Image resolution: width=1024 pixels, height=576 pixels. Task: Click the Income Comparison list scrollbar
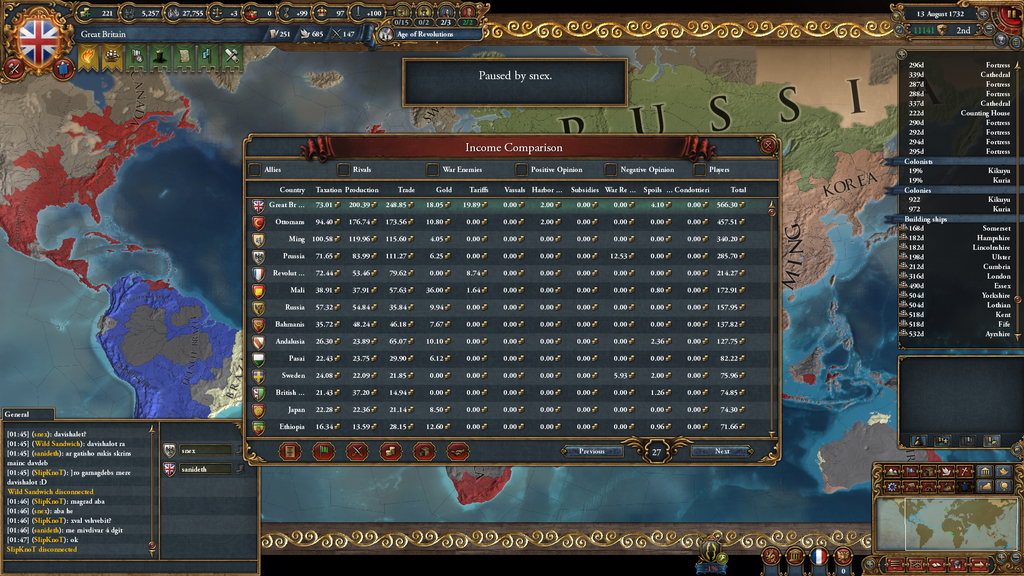pyautogui.click(x=772, y=319)
